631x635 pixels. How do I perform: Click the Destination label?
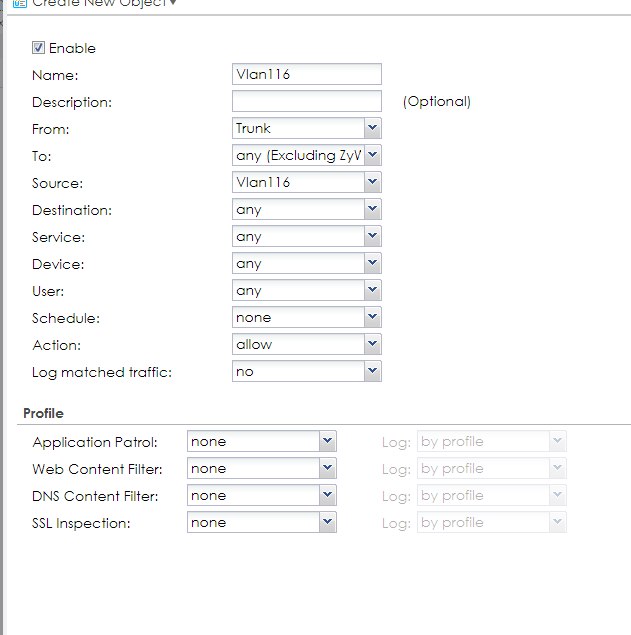[72, 210]
